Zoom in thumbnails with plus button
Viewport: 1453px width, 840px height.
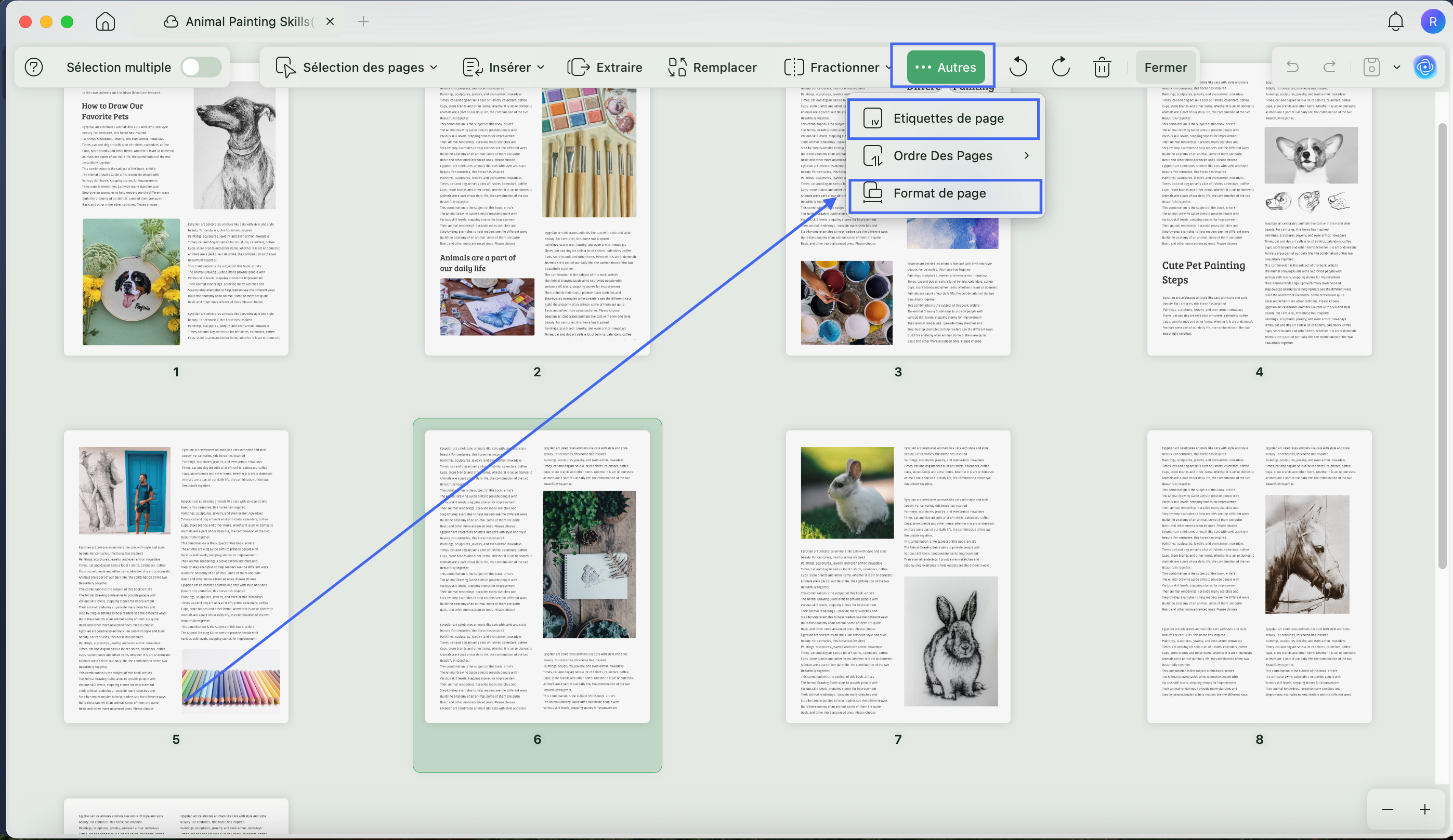[1424, 809]
